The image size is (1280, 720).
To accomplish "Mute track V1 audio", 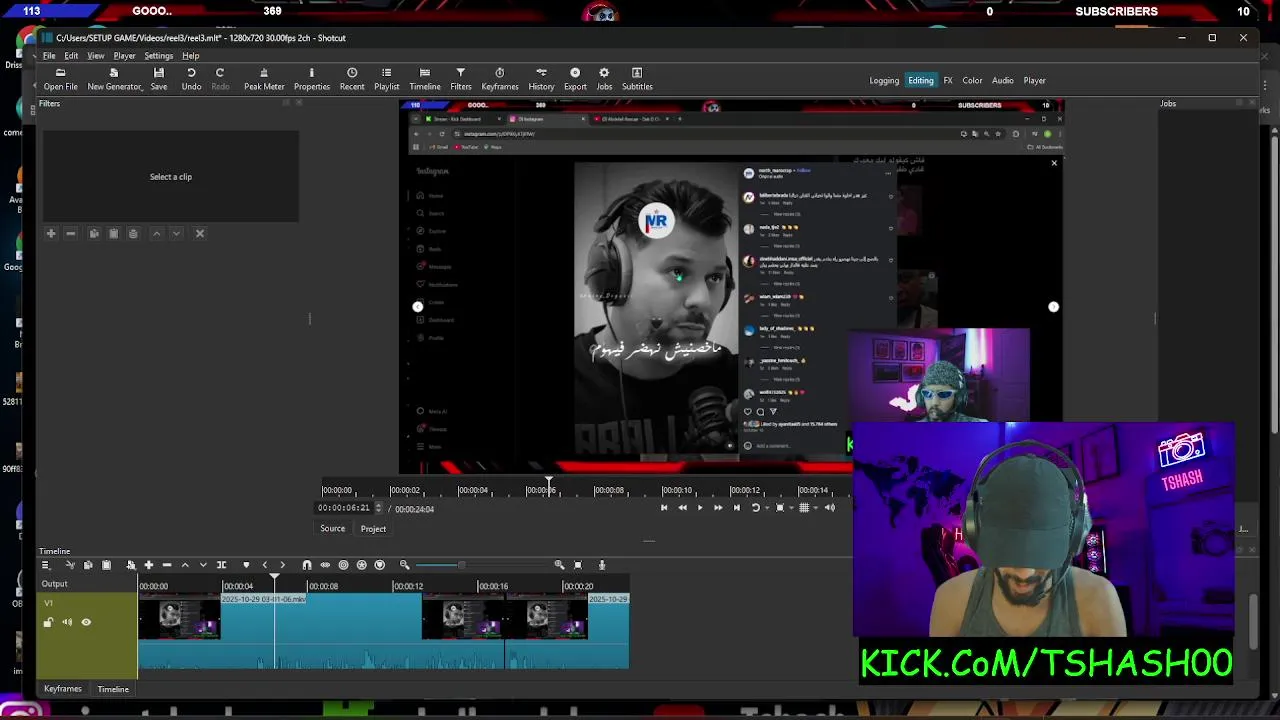I will tap(67, 622).
